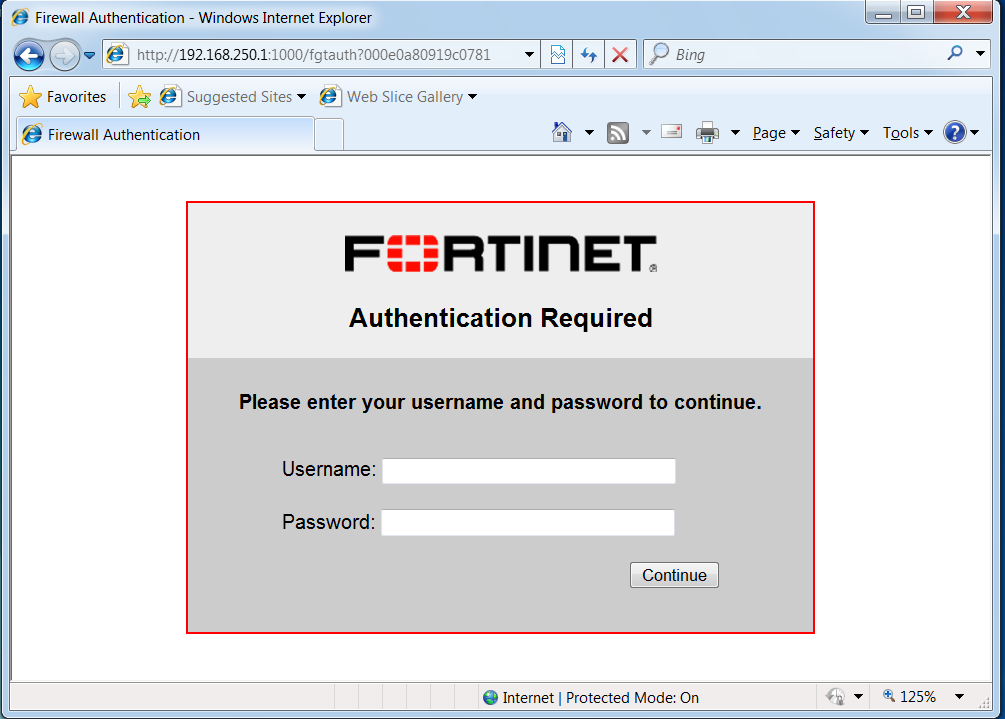Expand the Print options dropdown arrow
The width and height of the screenshot is (1005, 719).
(x=735, y=133)
